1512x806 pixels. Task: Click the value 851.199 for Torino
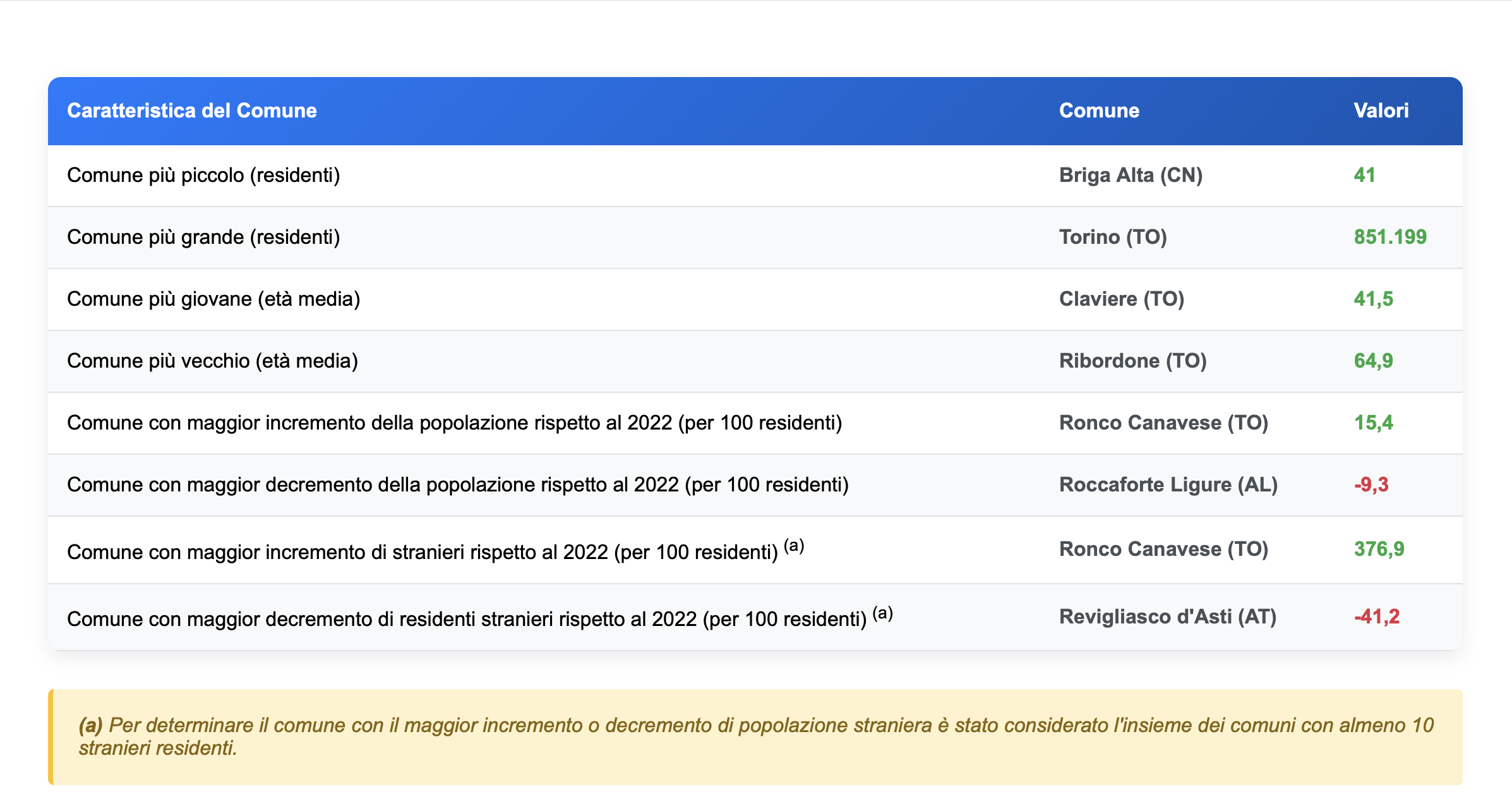[1389, 237]
